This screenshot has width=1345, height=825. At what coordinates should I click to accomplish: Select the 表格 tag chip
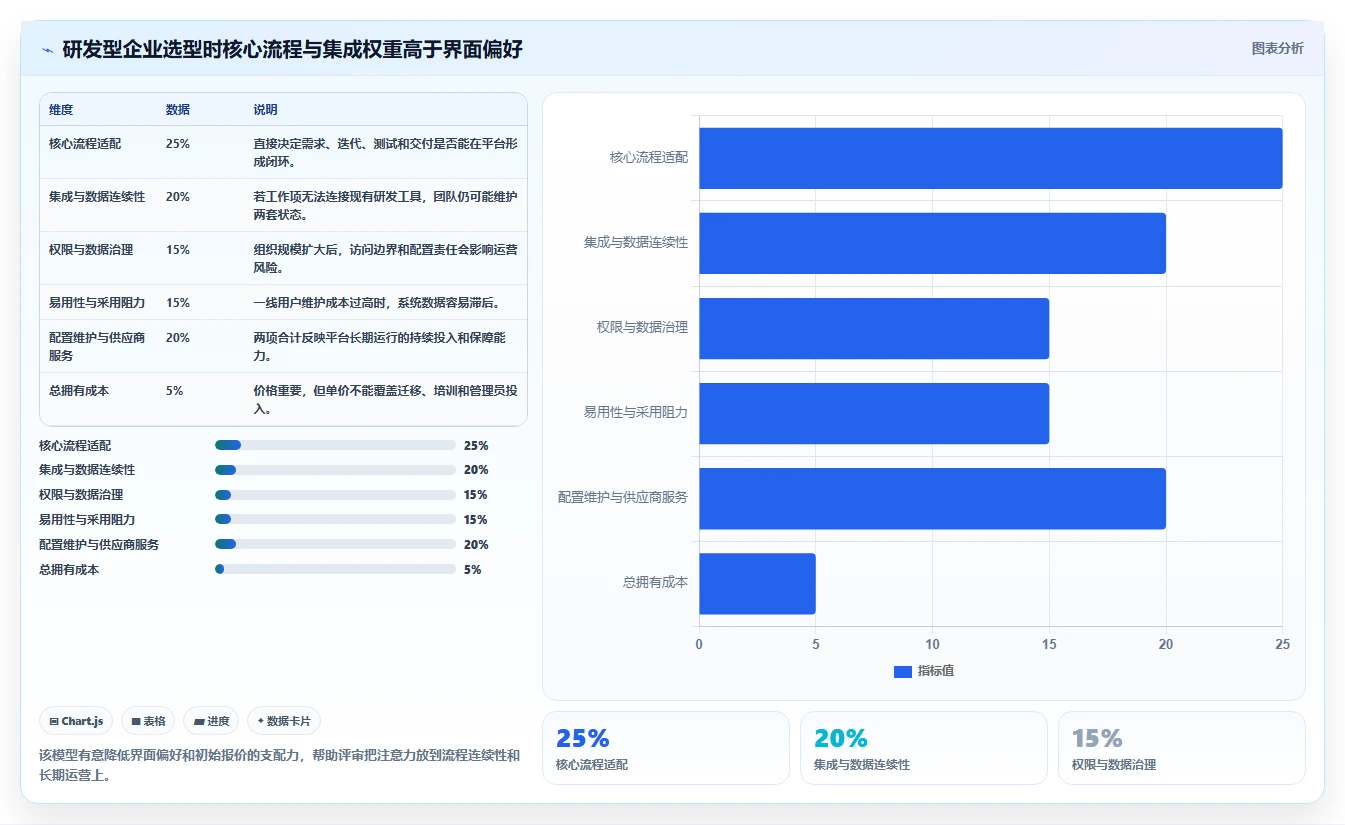pyautogui.click(x=148, y=721)
